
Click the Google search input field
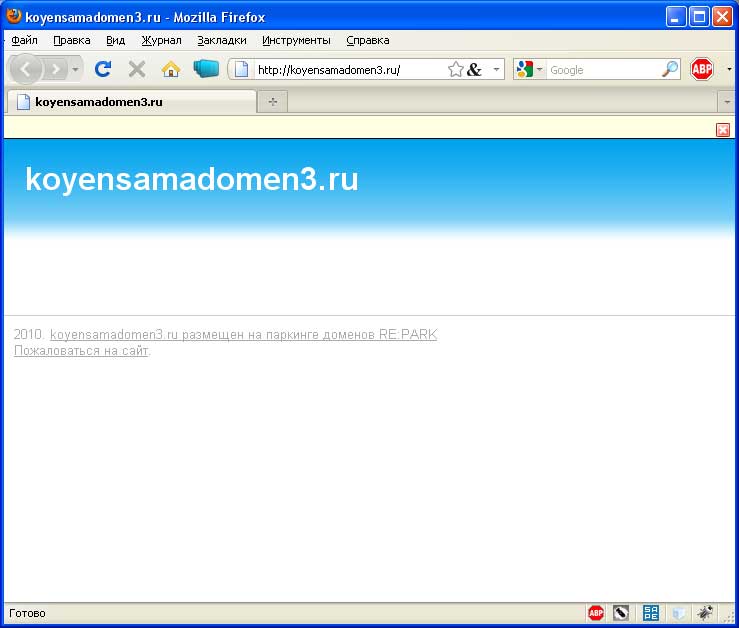tap(603, 70)
